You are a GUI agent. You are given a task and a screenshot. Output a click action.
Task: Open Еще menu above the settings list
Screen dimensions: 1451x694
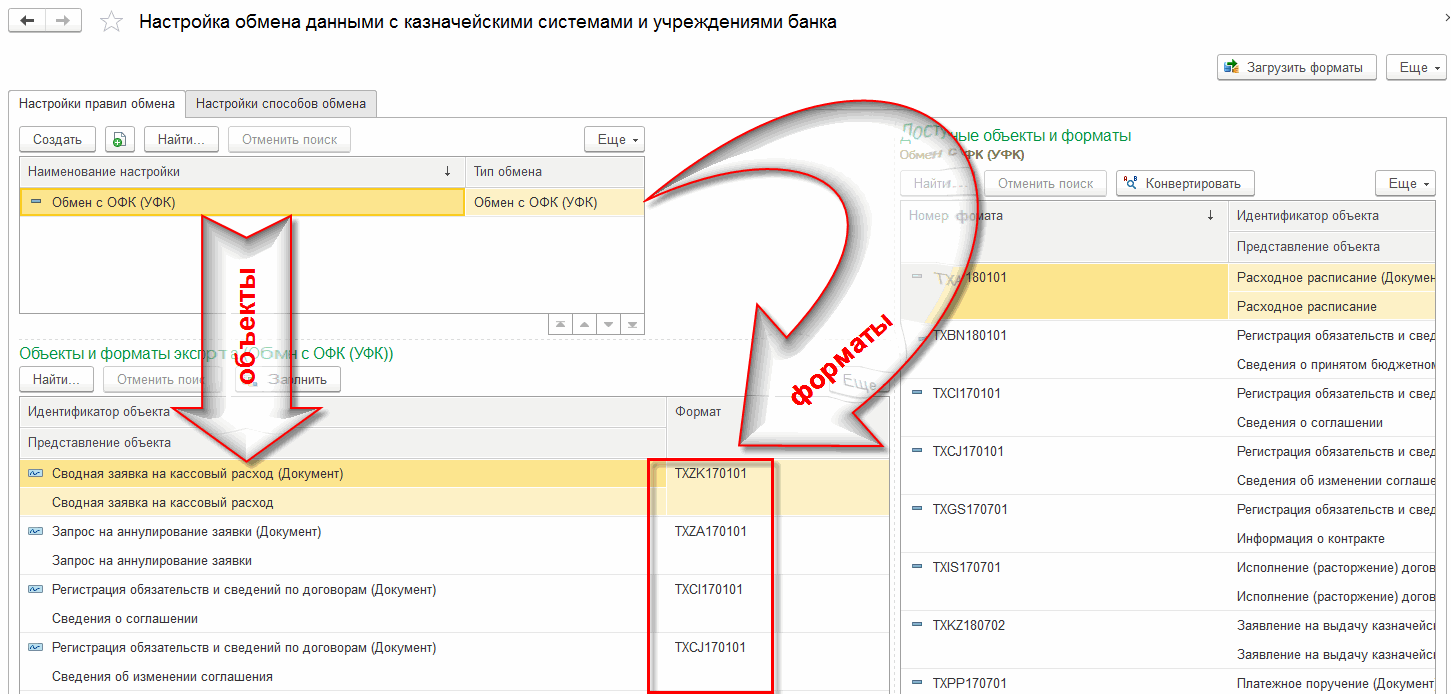(614, 139)
